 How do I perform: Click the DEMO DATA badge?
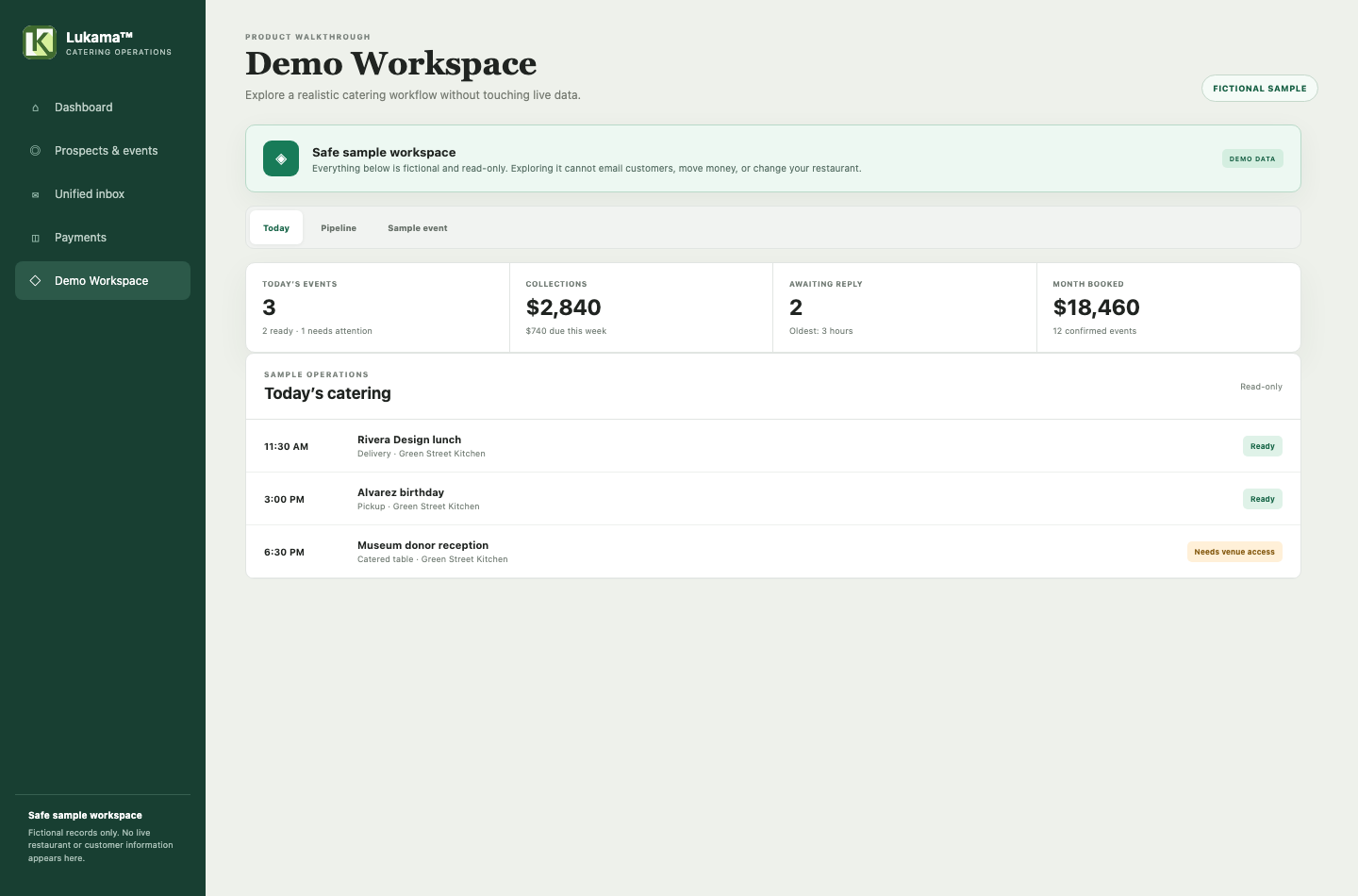click(x=1252, y=158)
